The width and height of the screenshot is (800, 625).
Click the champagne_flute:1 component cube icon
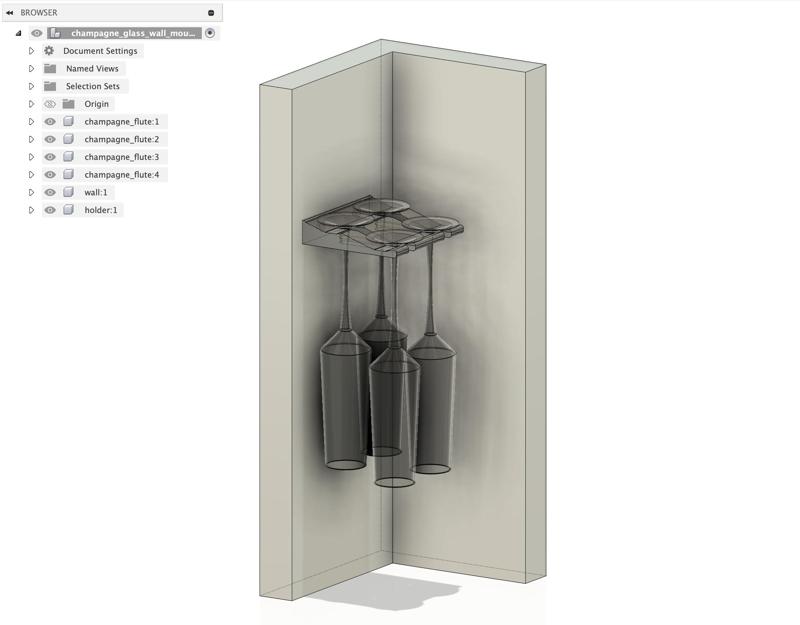(68, 121)
